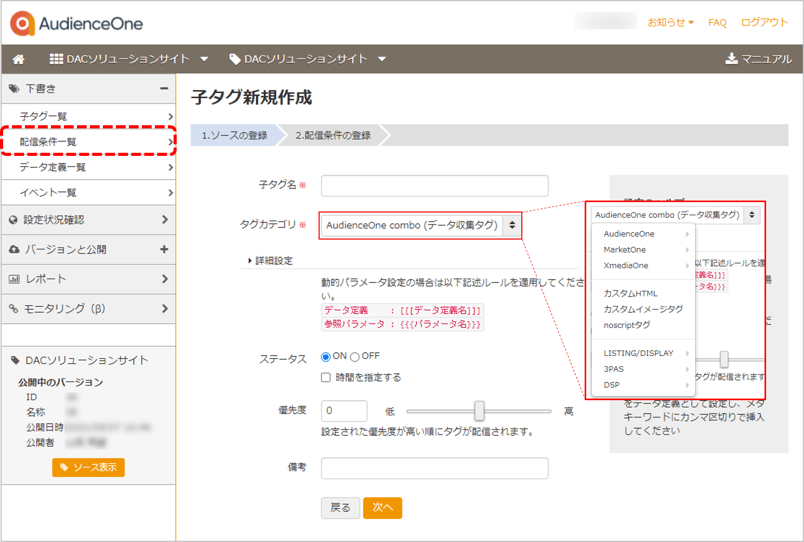Choose カスタムイメージタグ in category menu

pyautogui.click(x=644, y=309)
